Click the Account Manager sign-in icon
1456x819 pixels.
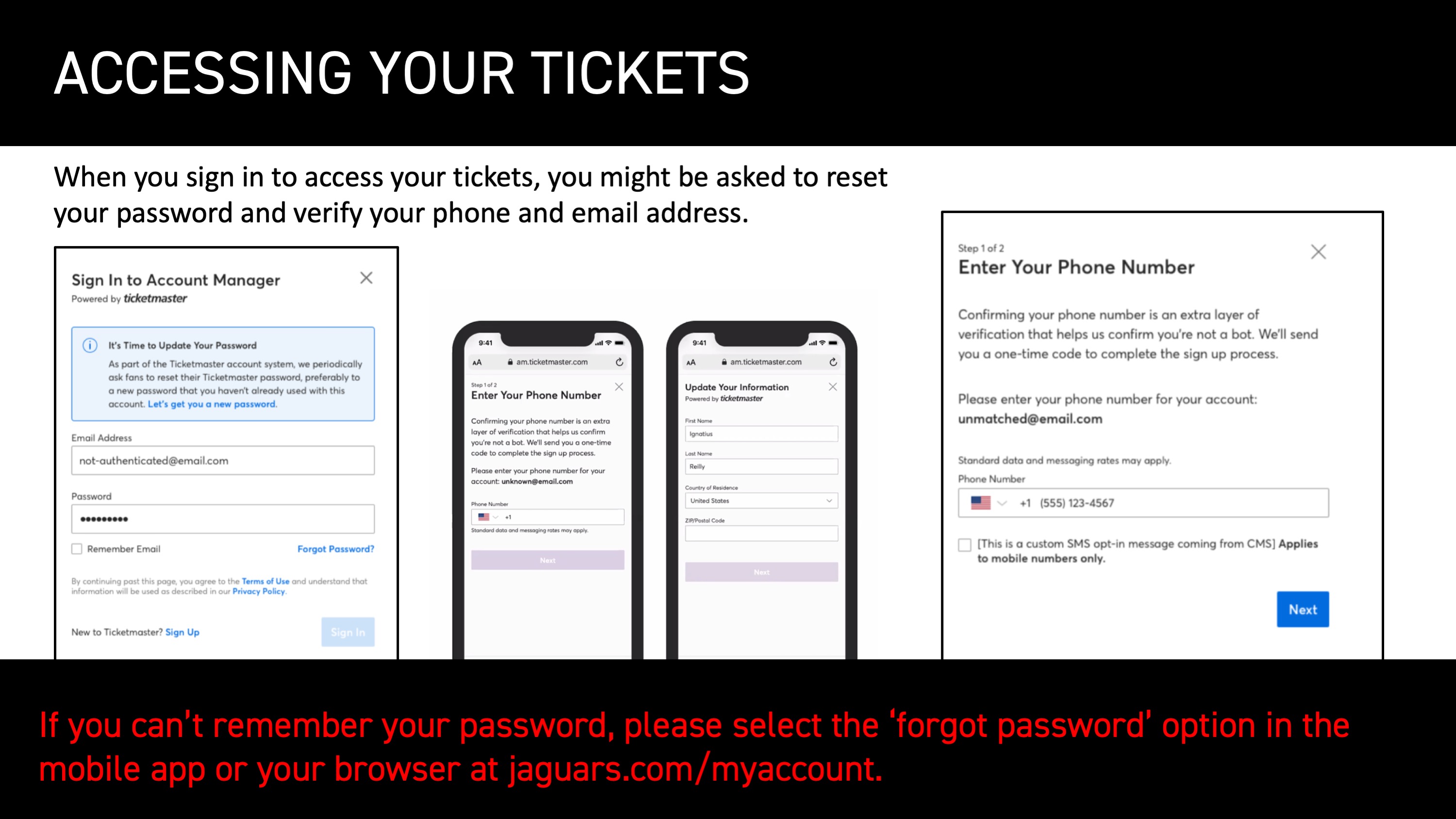coord(349,631)
